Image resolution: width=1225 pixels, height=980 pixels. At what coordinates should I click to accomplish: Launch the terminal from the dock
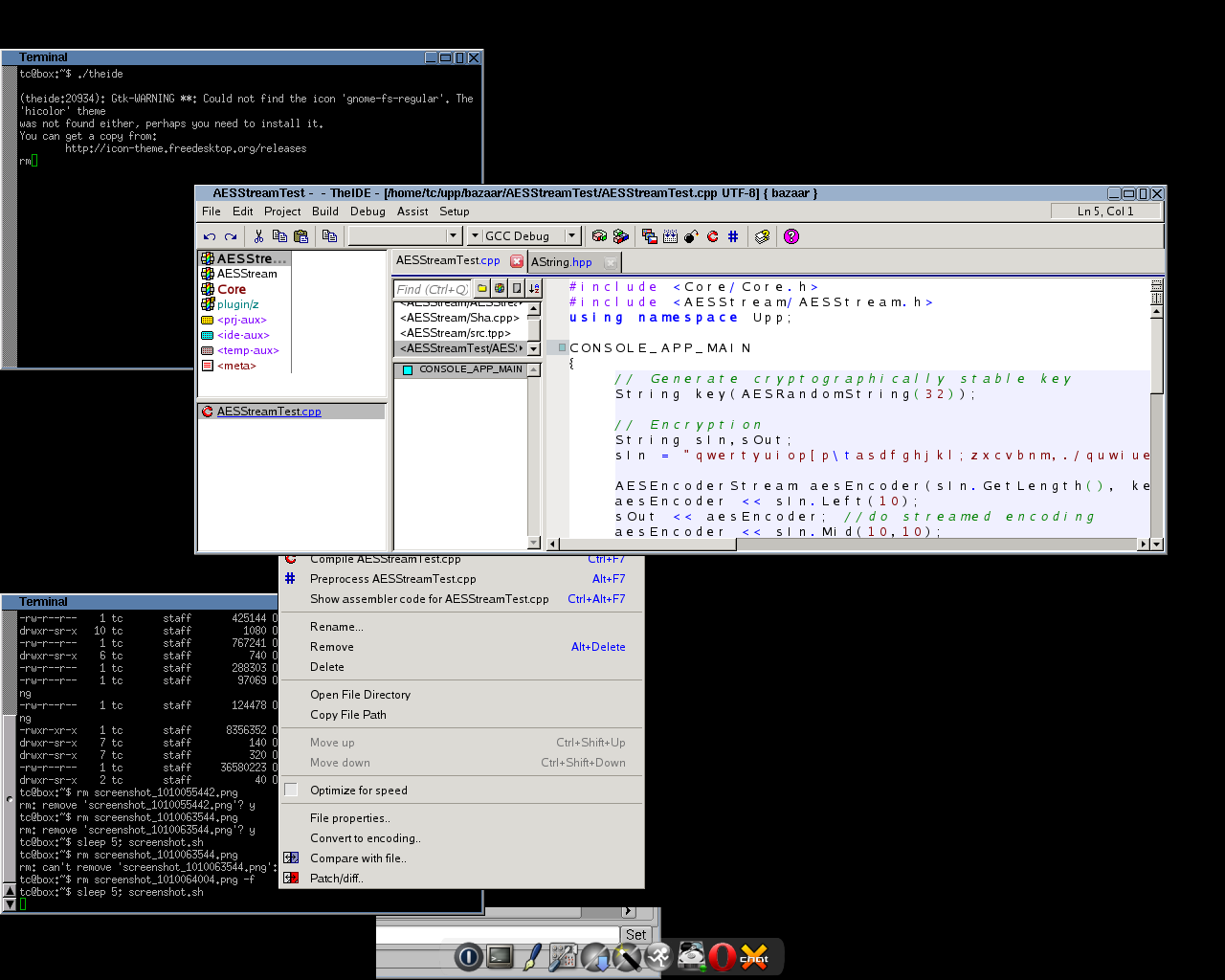[500, 956]
